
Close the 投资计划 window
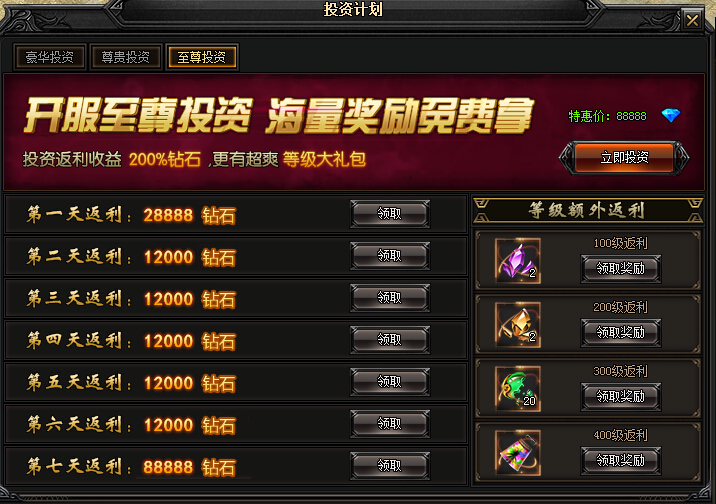[x=692, y=20]
